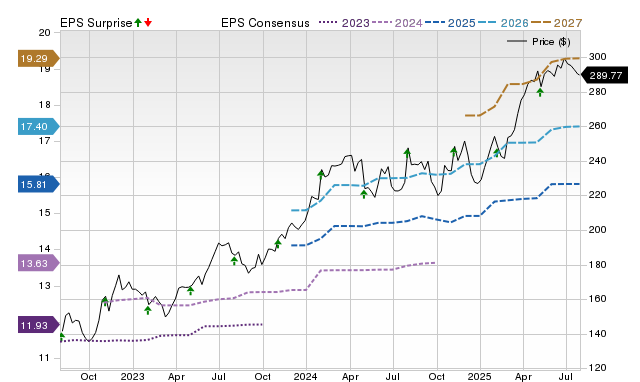Image resolution: width=640 pixels, height=382 pixels.
Task: Select the 17.40 consensus value tag
Action: coord(38,127)
